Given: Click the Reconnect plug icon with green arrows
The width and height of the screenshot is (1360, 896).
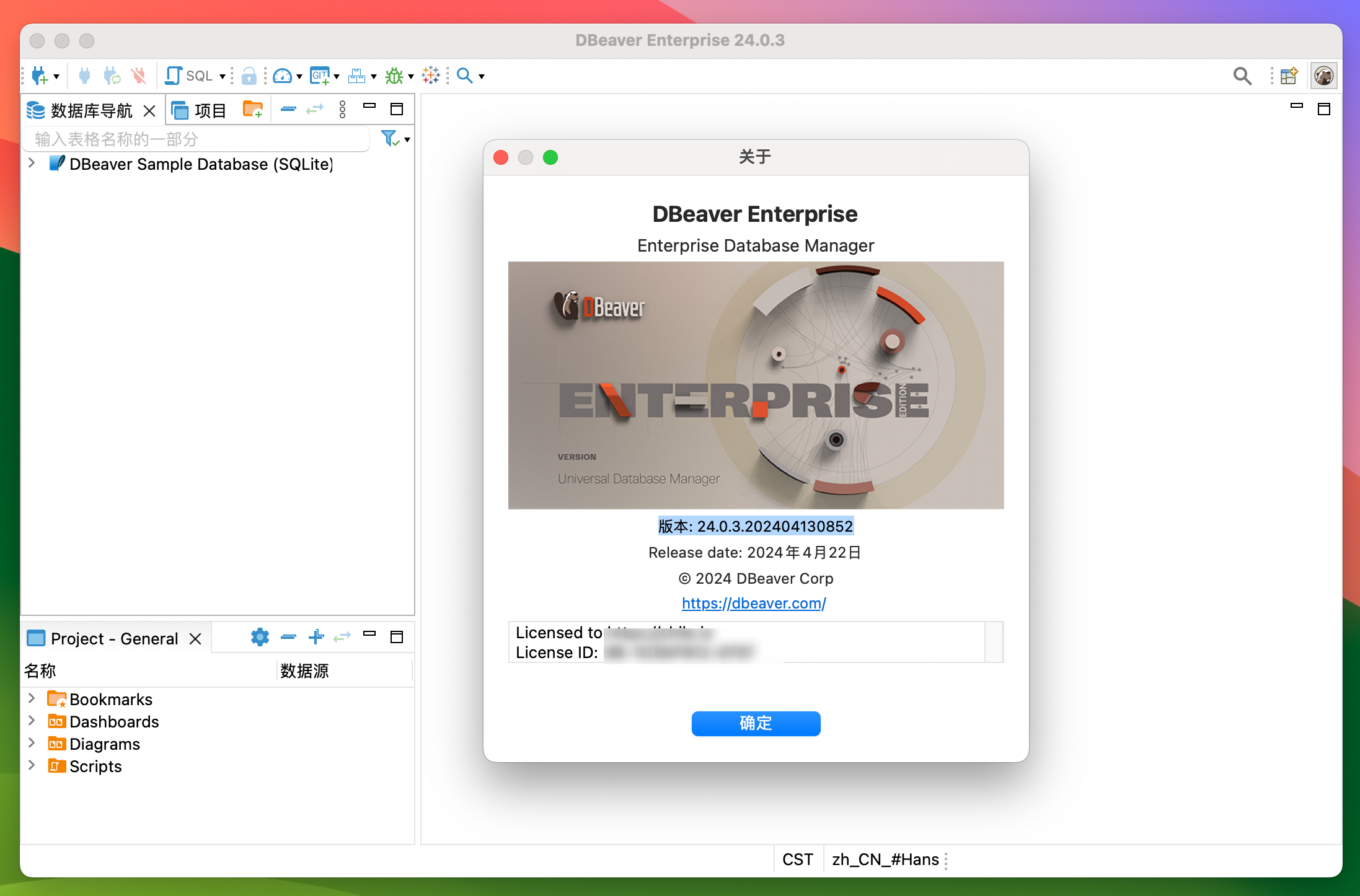Looking at the screenshot, I should pos(112,76).
